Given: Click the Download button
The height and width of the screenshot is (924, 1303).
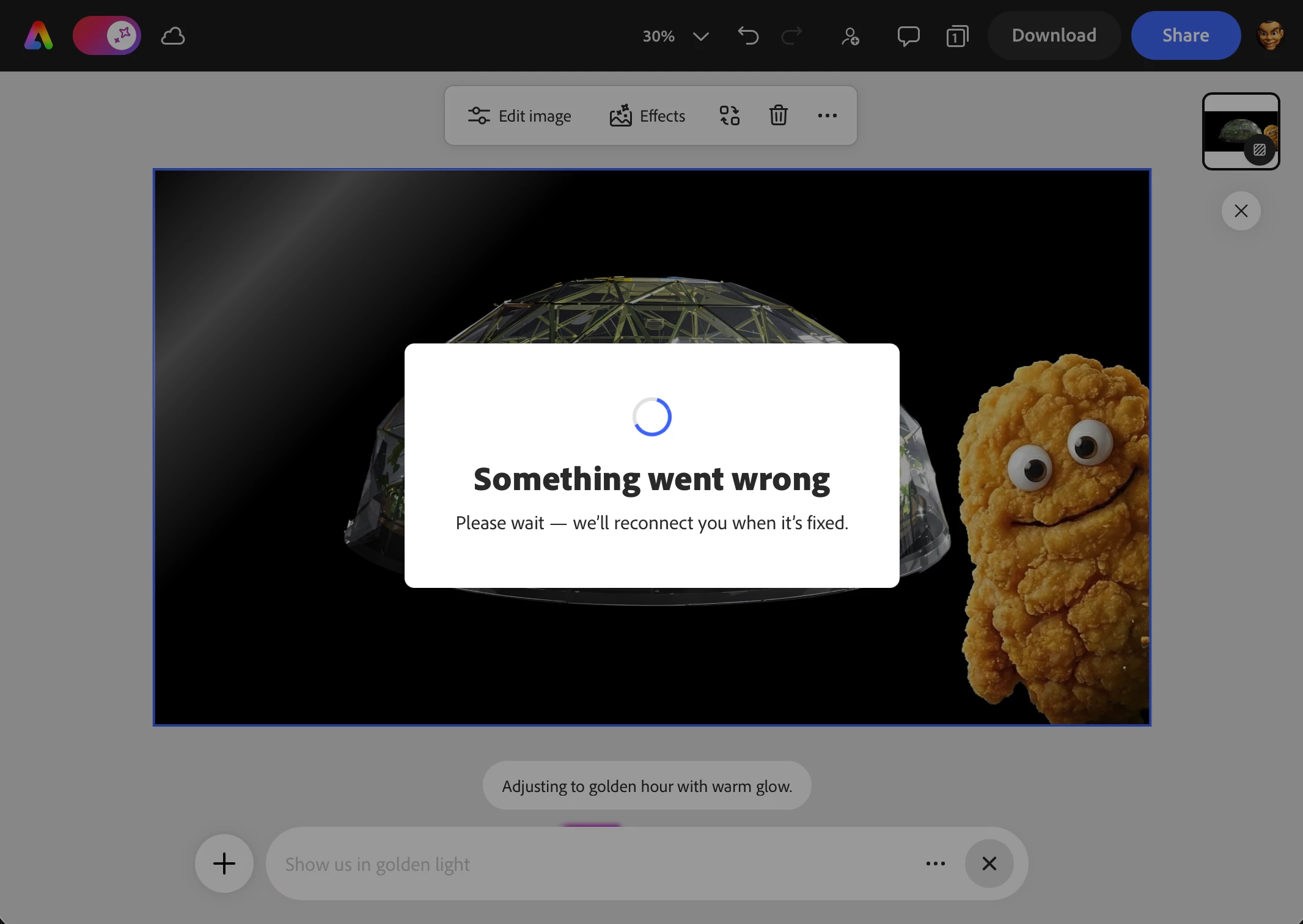Looking at the screenshot, I should pyautogui.click(x=1054, y=35).
